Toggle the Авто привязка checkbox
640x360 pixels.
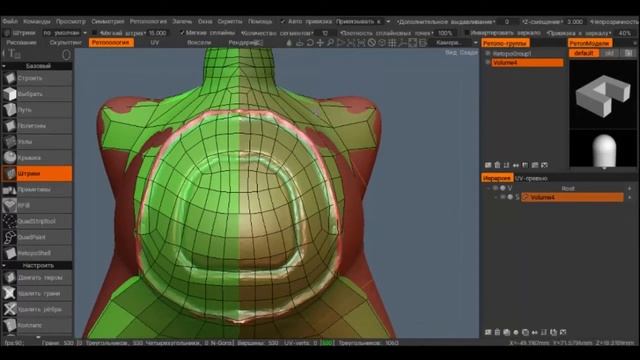click(283, 21)
